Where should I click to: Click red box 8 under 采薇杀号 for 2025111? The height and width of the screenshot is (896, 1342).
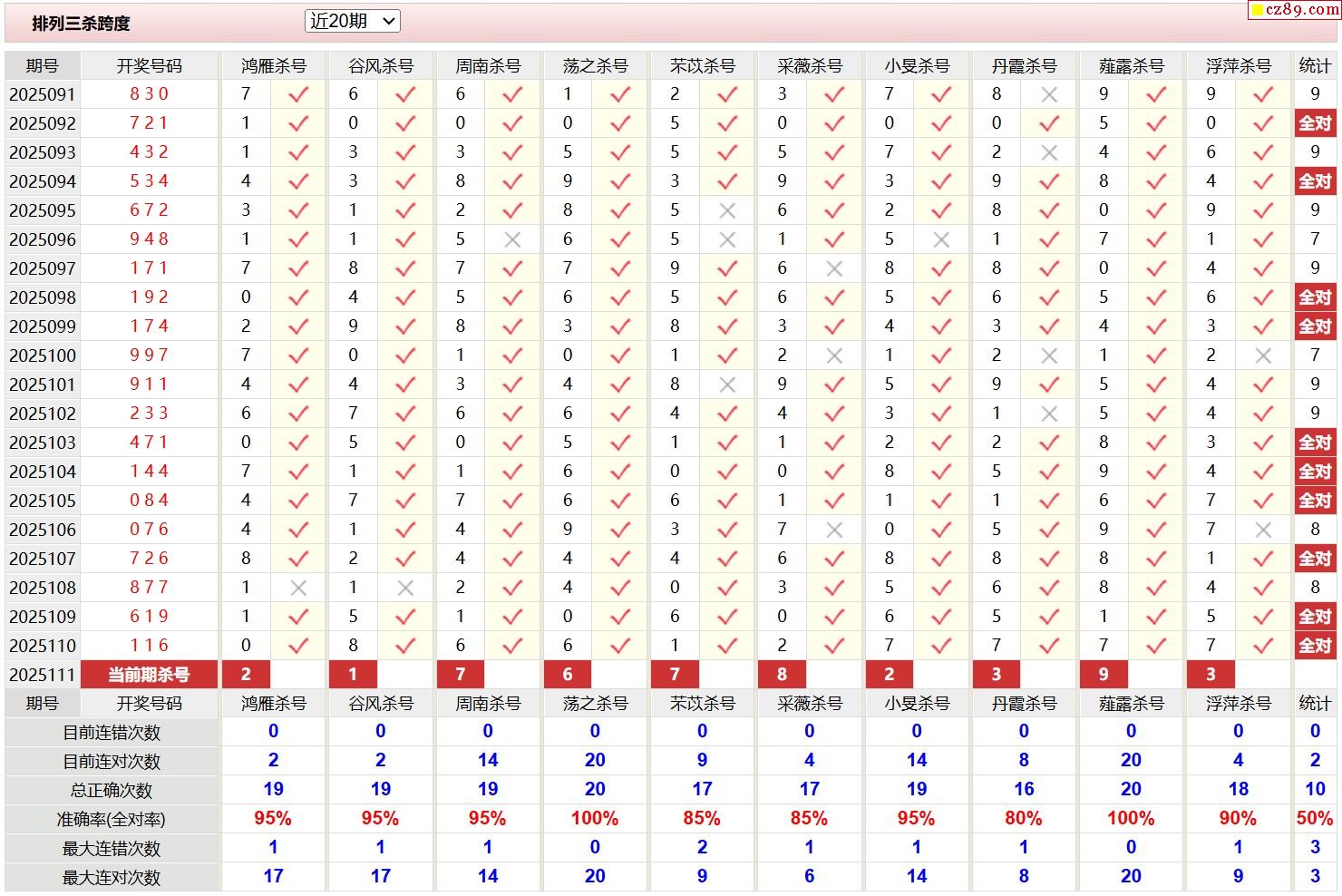click(783, 675)
